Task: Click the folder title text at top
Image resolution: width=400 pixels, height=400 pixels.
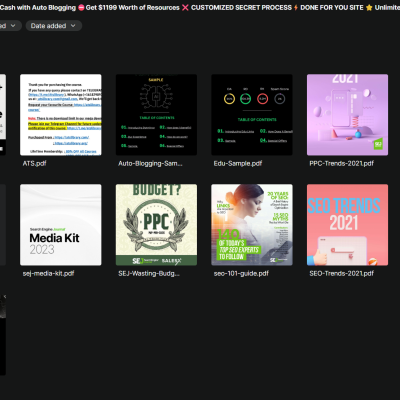Action: [x=200, y=7]
